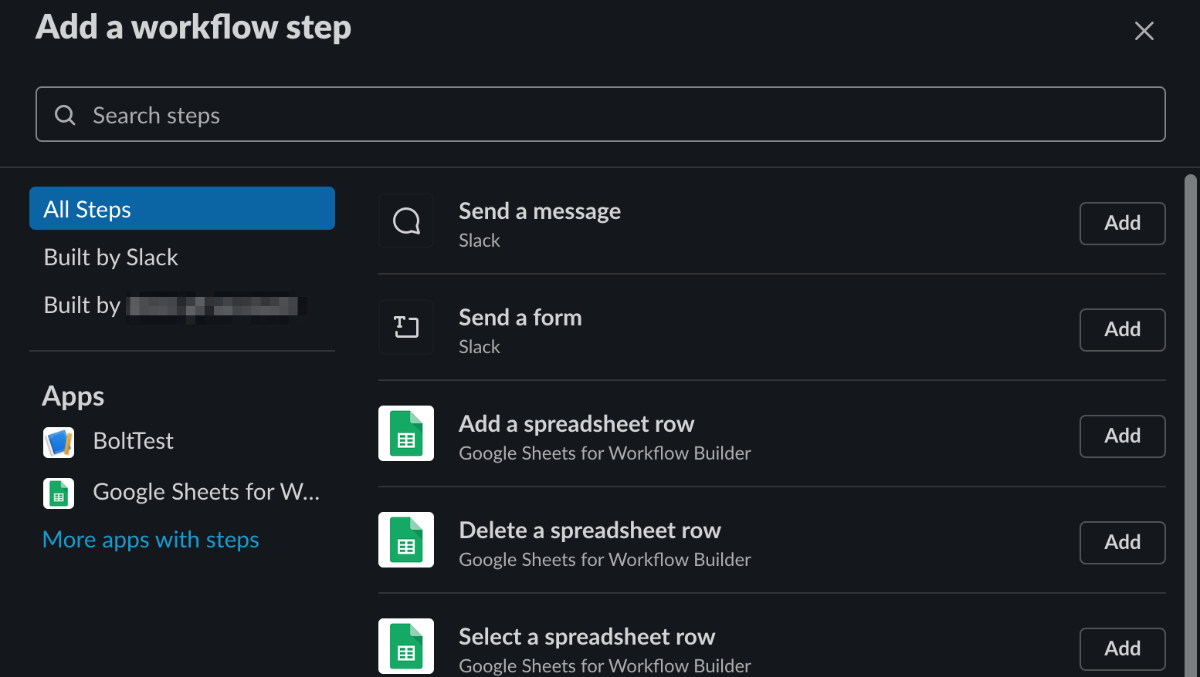The height and width of the screenshot is (677, 1200).
Task: Click the Select a spreadsheet row title
Action: coord(587,637)
